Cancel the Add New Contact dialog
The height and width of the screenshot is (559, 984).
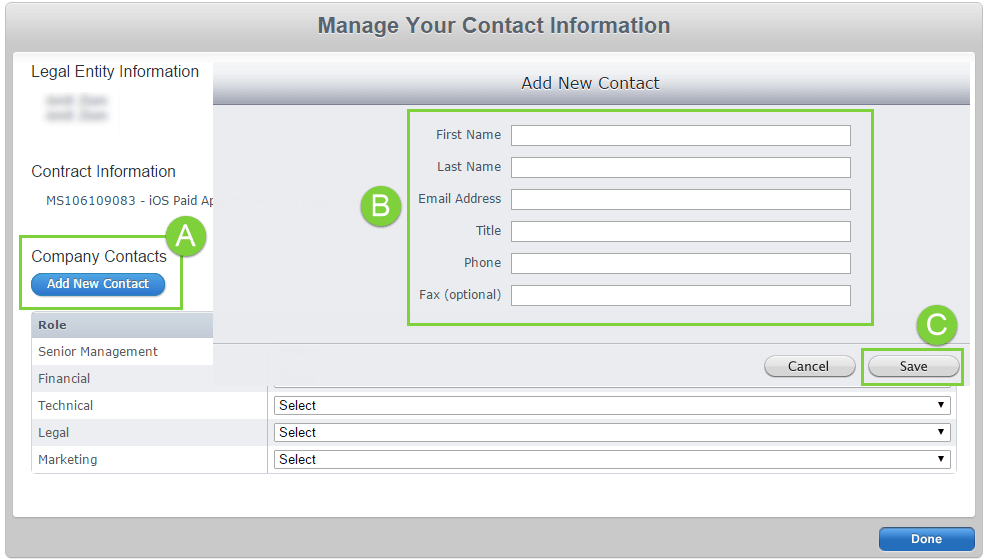808,366
